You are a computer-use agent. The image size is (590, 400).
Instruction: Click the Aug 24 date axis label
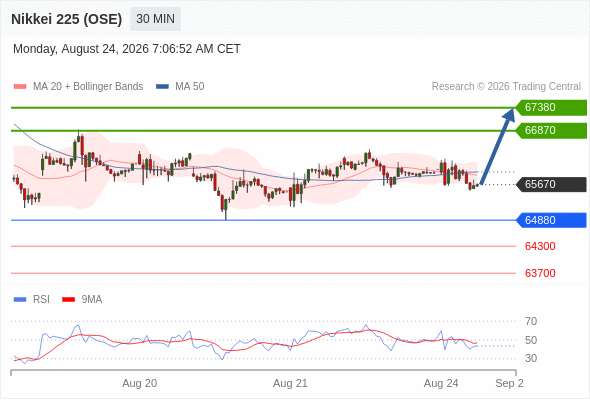(x=441, y=383)
